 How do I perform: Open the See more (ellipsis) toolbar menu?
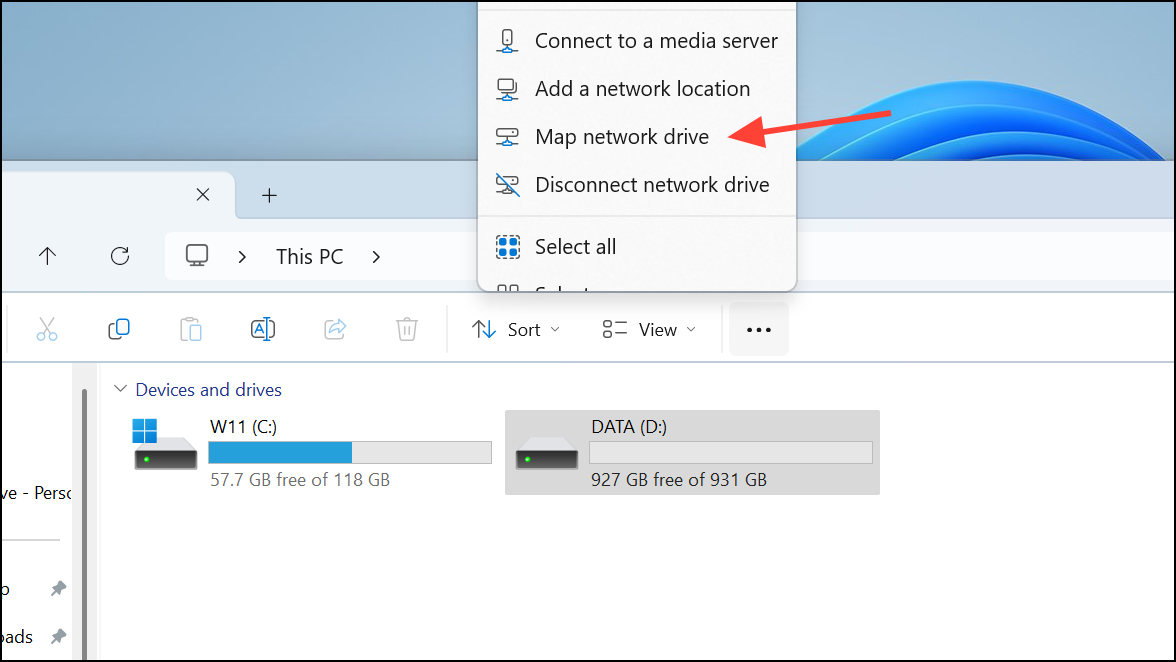pyautogui.click(x=758, y=328)
